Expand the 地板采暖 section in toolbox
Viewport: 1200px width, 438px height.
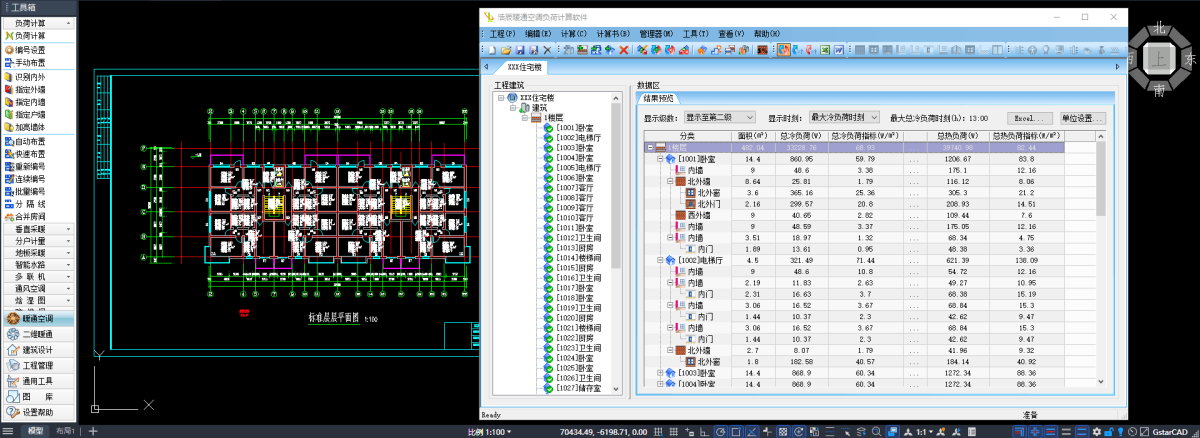pos(40,253)
